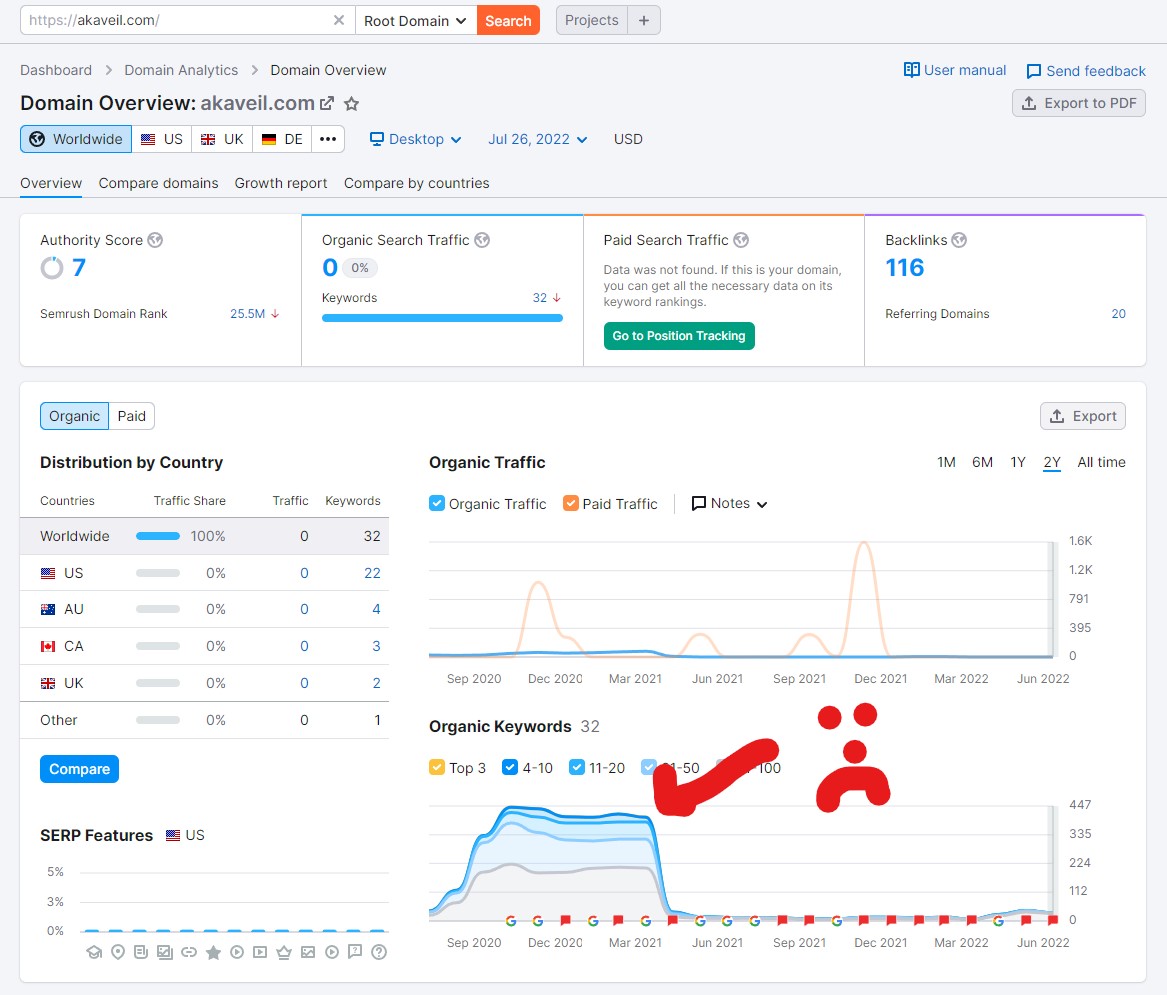Click the Authority Score info globe icon
Screen dimensions: 1167x995
(x=155, y=240)
